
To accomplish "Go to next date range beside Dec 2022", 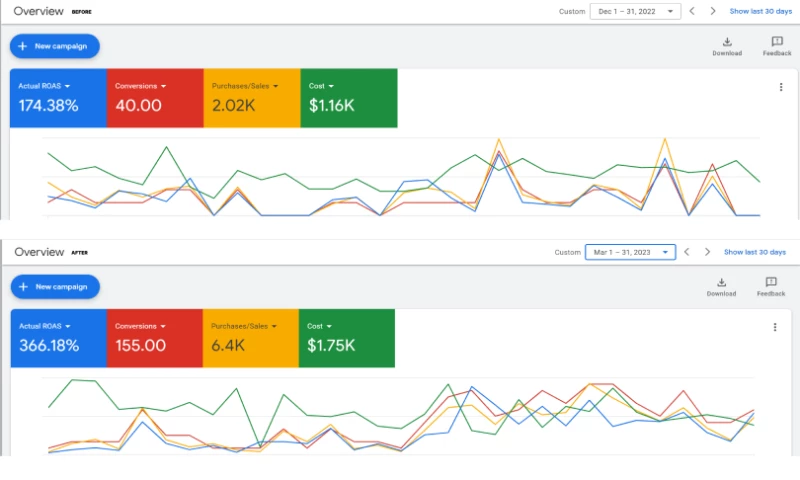I will 713,11.
